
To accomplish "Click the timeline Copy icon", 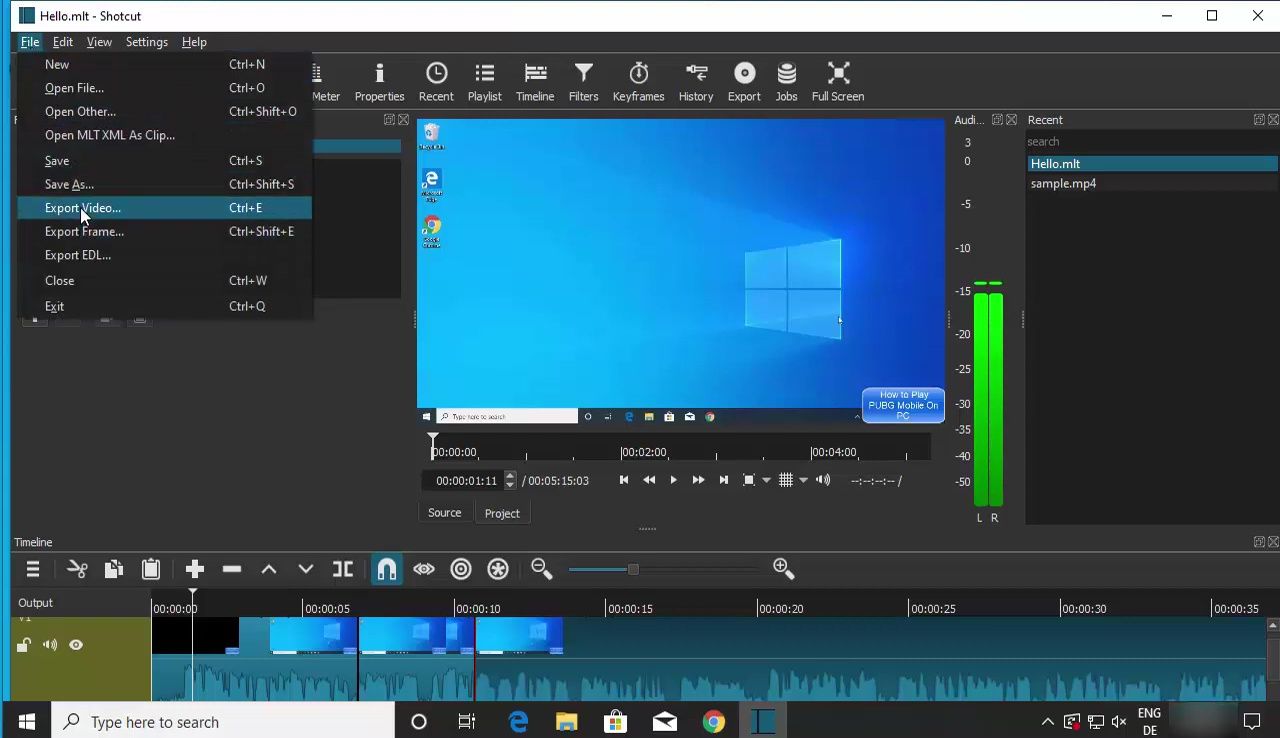I will coord(114,569).
